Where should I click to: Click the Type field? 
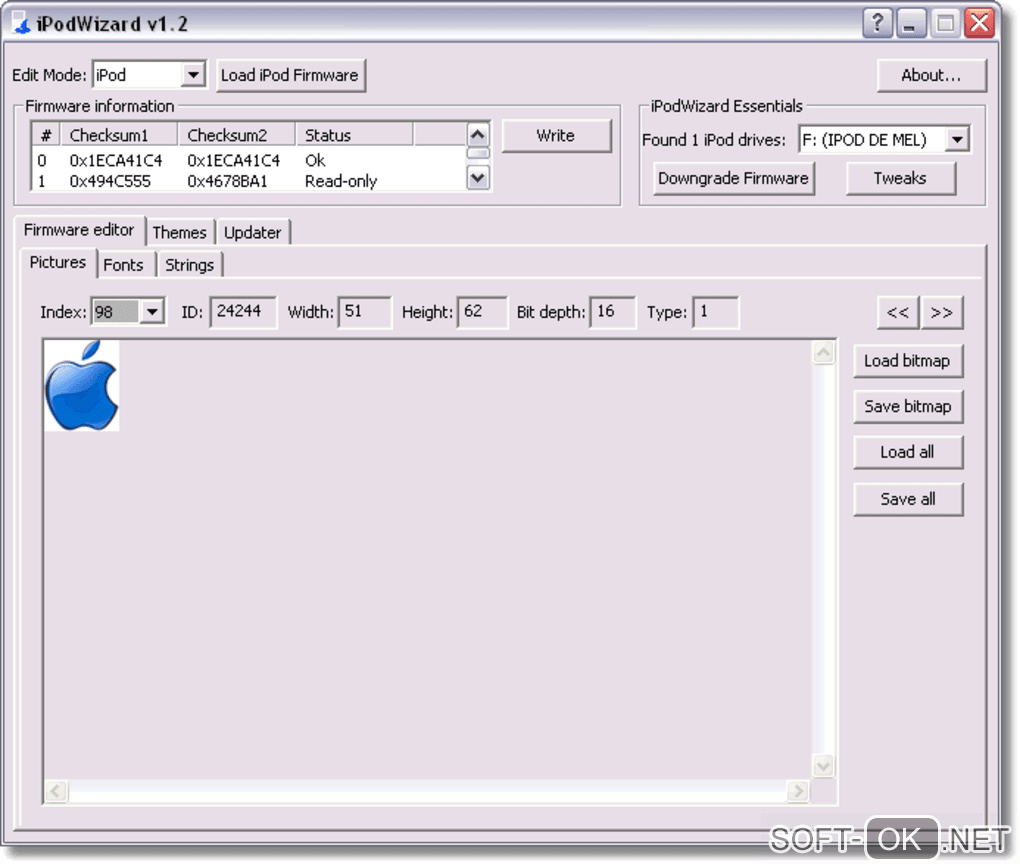click(x=715, y=312)
